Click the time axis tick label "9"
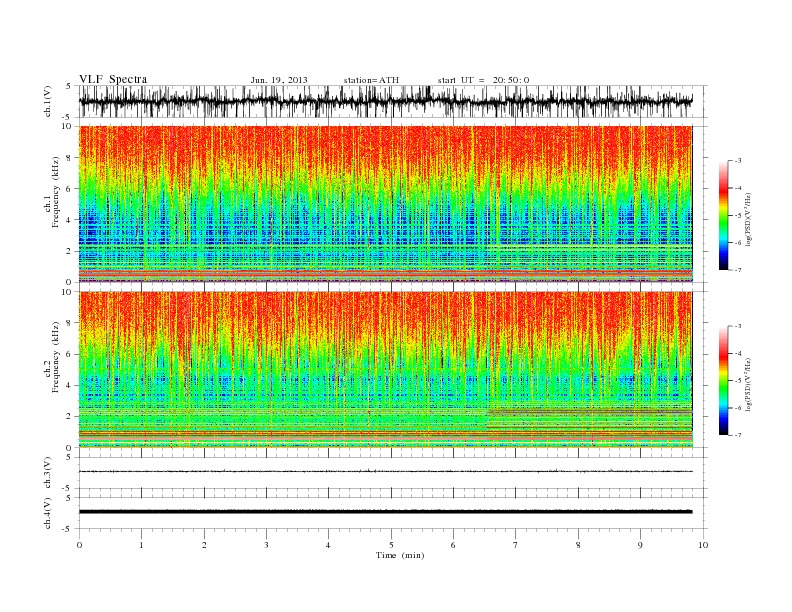The image size is (792, 612). [x=640, y=545]
